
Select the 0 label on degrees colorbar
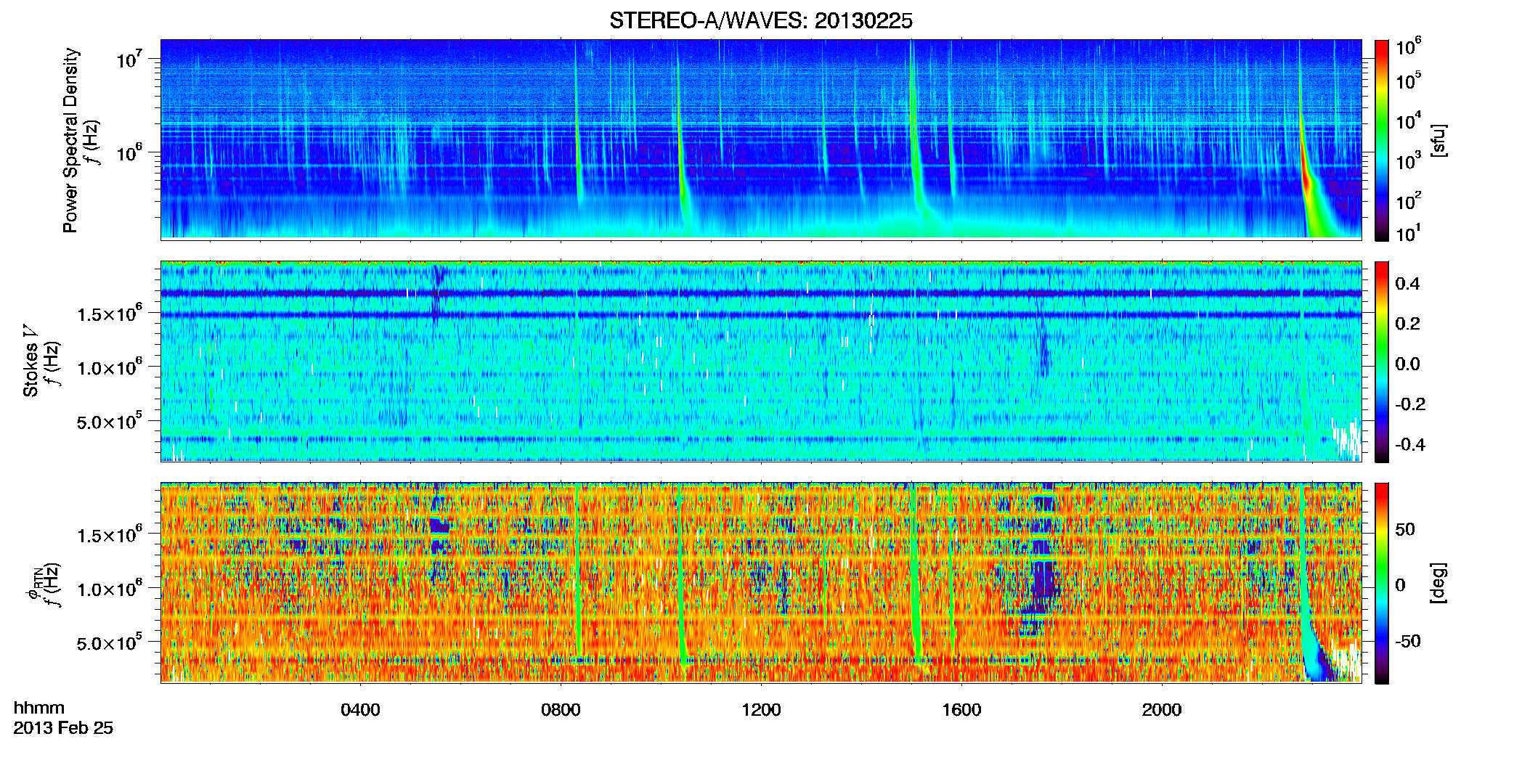click(x=1400, y=585)
